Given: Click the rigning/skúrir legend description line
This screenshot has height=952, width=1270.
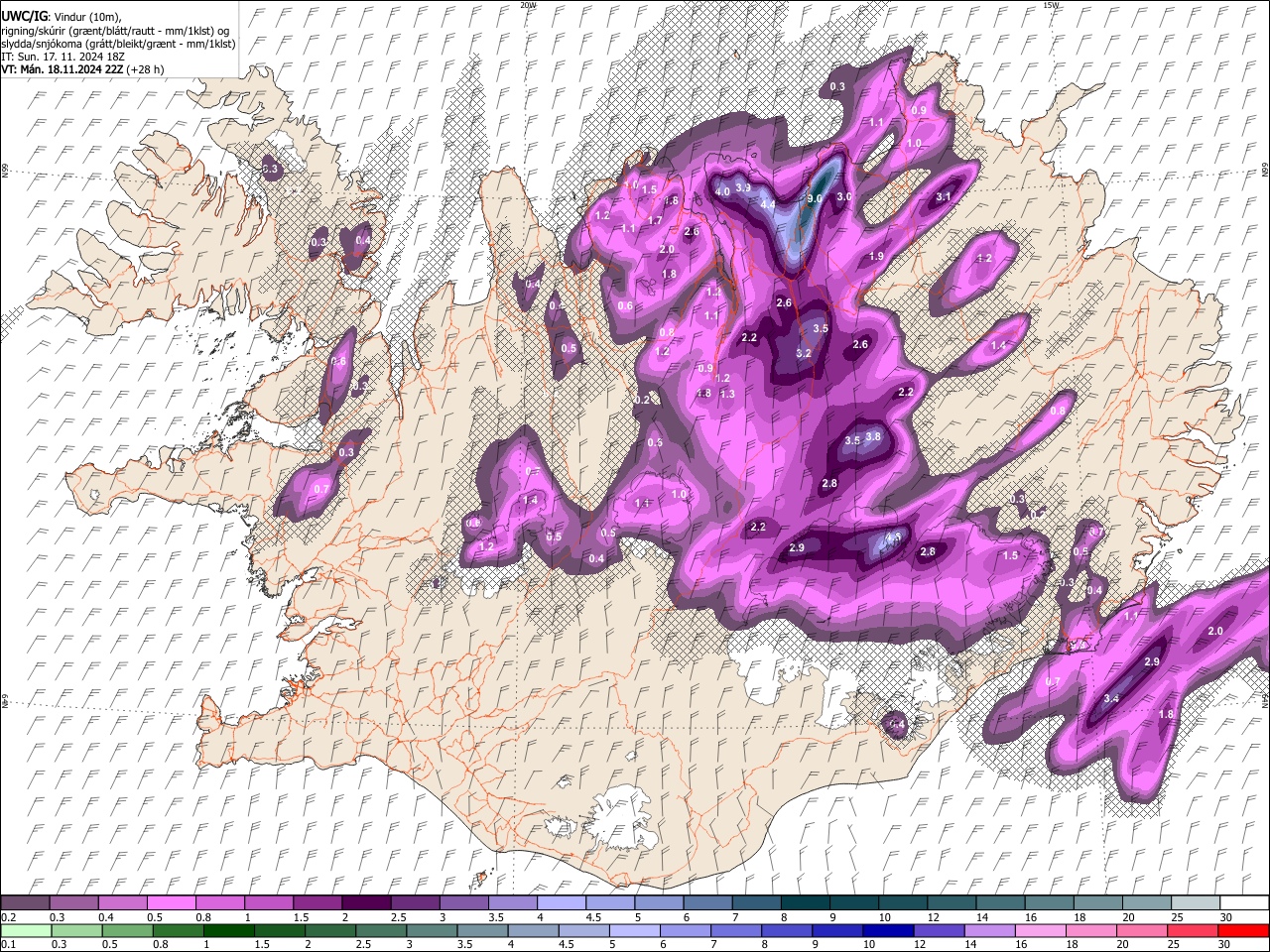Looking at the screenshot, I should coord(114,30).
